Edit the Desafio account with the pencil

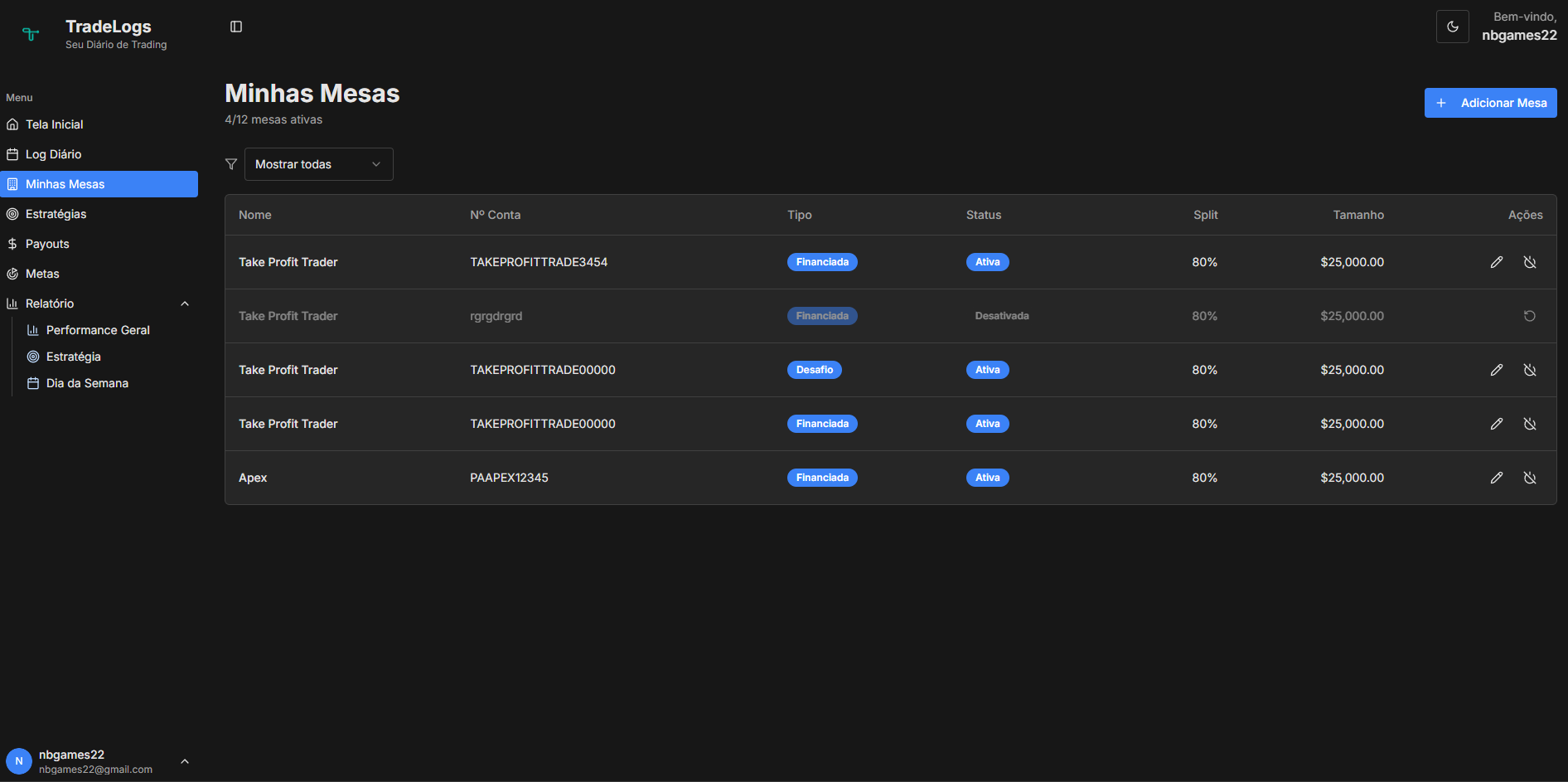1497,370
